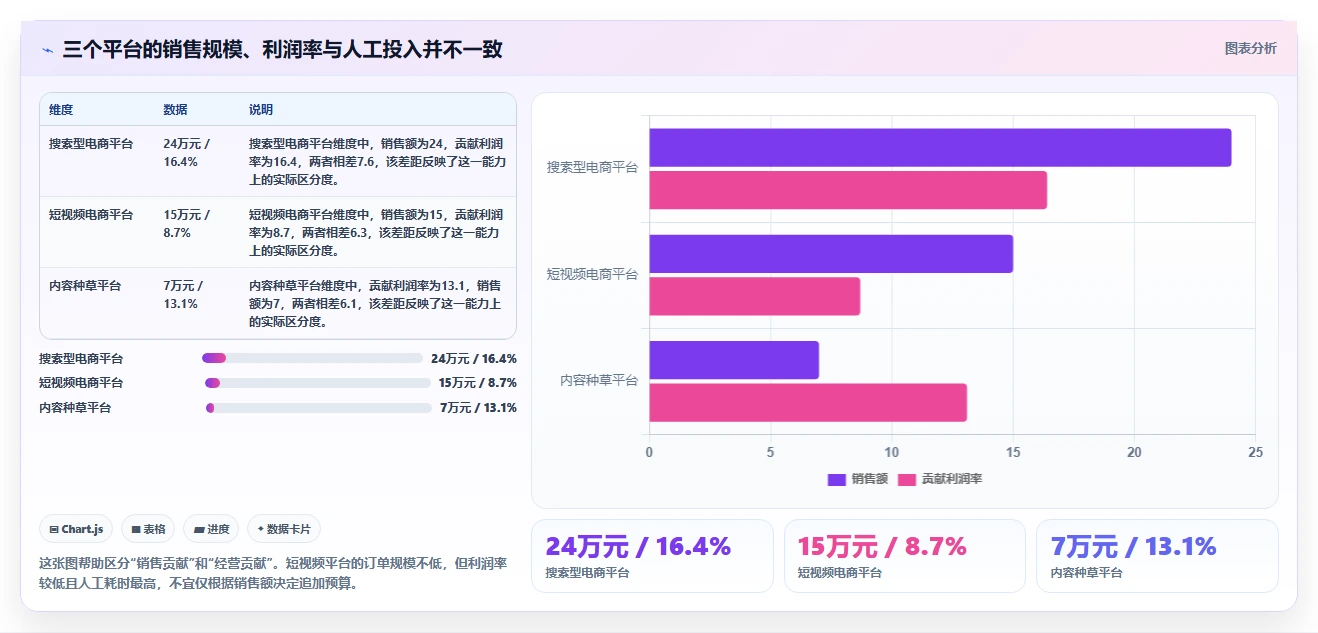Click the 内容种草平台 description in 说明 column
This screenshot has width=1318, height=633.
(x=375, y=303)
